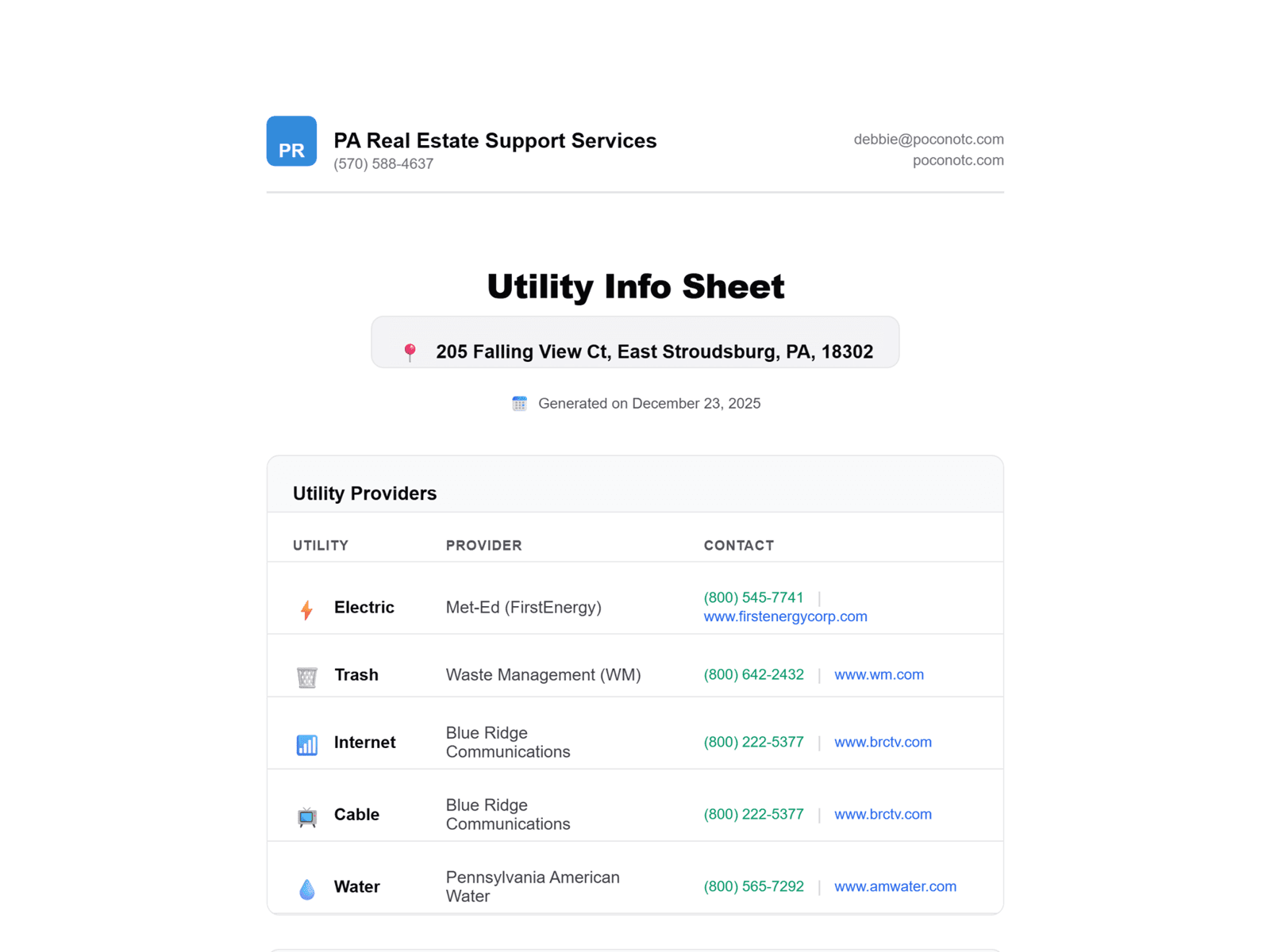Click the debbie@poconotc.com email address
Image resolution: width=1270 pixels, height=952 pixels.
click(x=927, y=139)
